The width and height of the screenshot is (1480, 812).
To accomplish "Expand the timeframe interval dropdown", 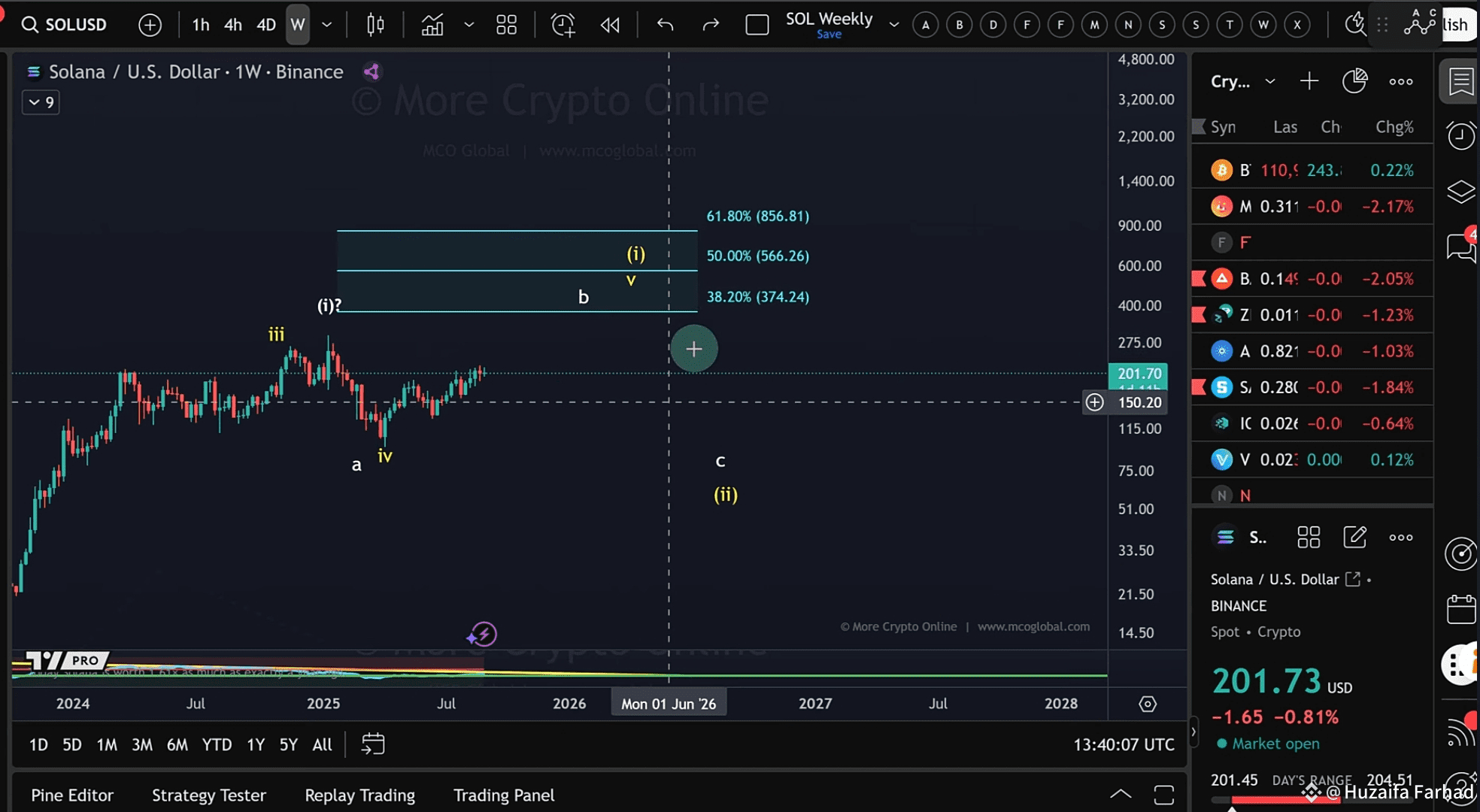I will coord(327,25).
